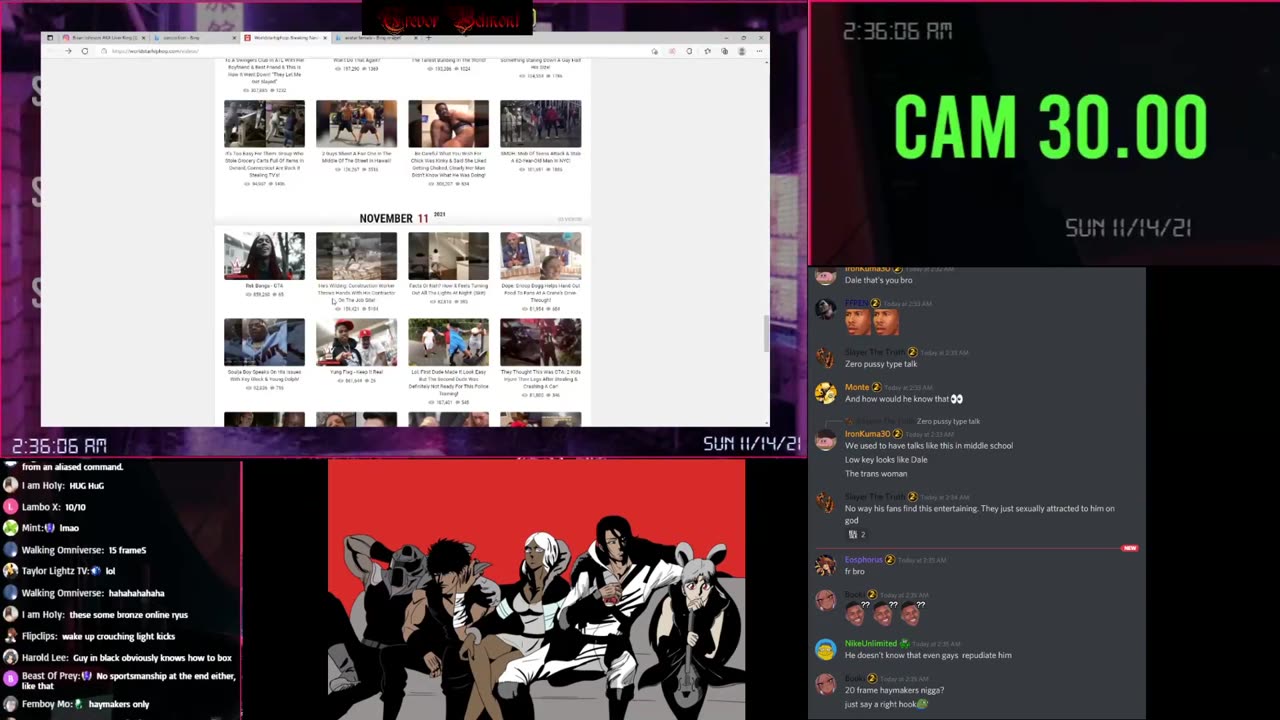Click the 'NOVEMBER 11' date heading

click(x=394, y=218)
